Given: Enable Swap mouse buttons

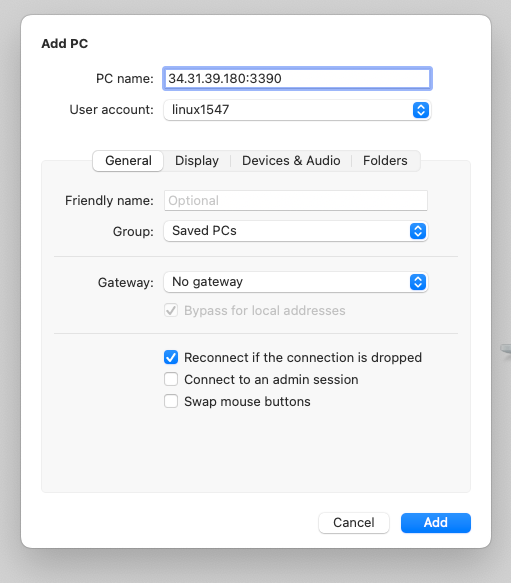Looking at the screenshot, I should (171, 401).
